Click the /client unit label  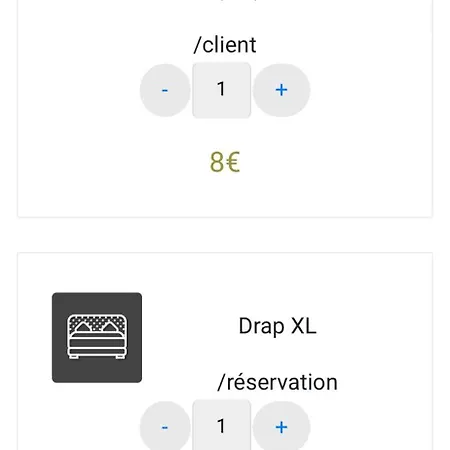[x=225, y=45]
